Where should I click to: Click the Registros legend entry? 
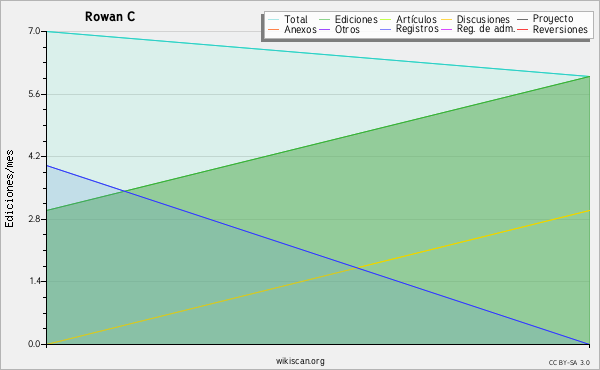coord(409,29)
